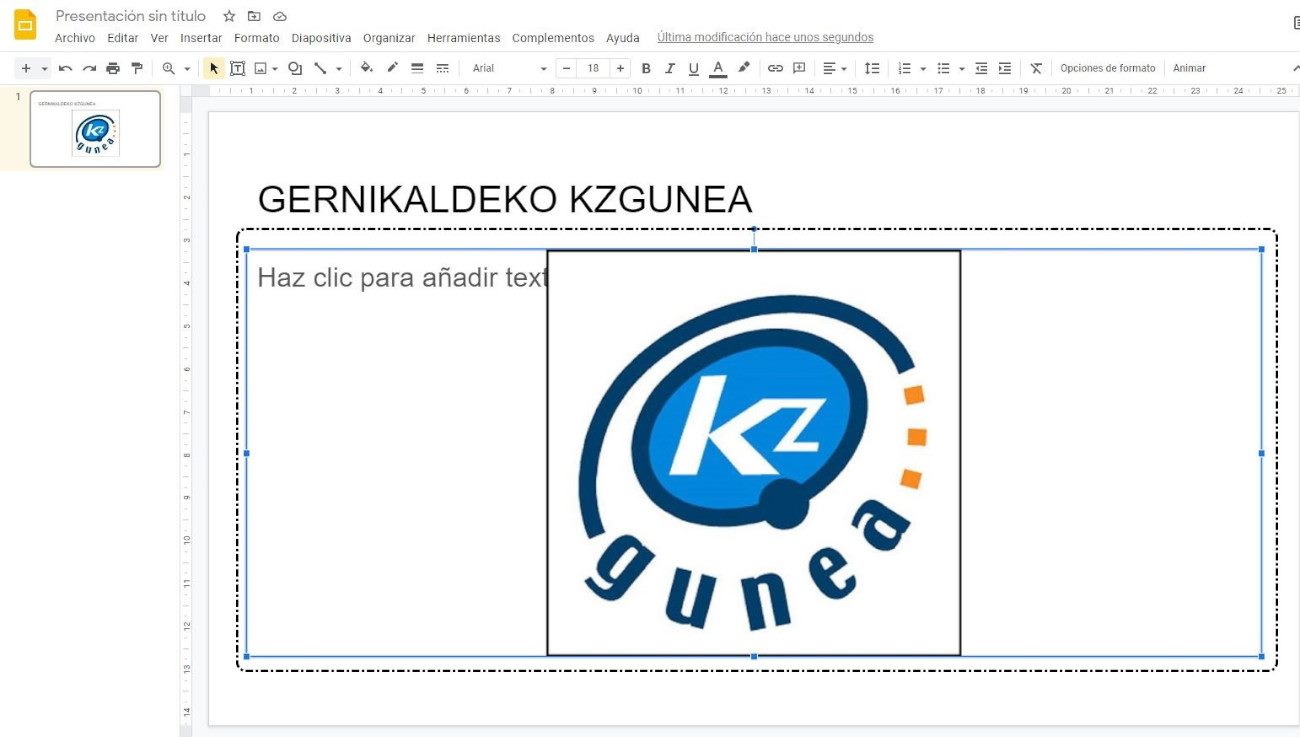Click the GERNIKALDEKO KZGUNEA title text
The image size is (1300, 737).
pyautogui.click(x=504, y=200)
